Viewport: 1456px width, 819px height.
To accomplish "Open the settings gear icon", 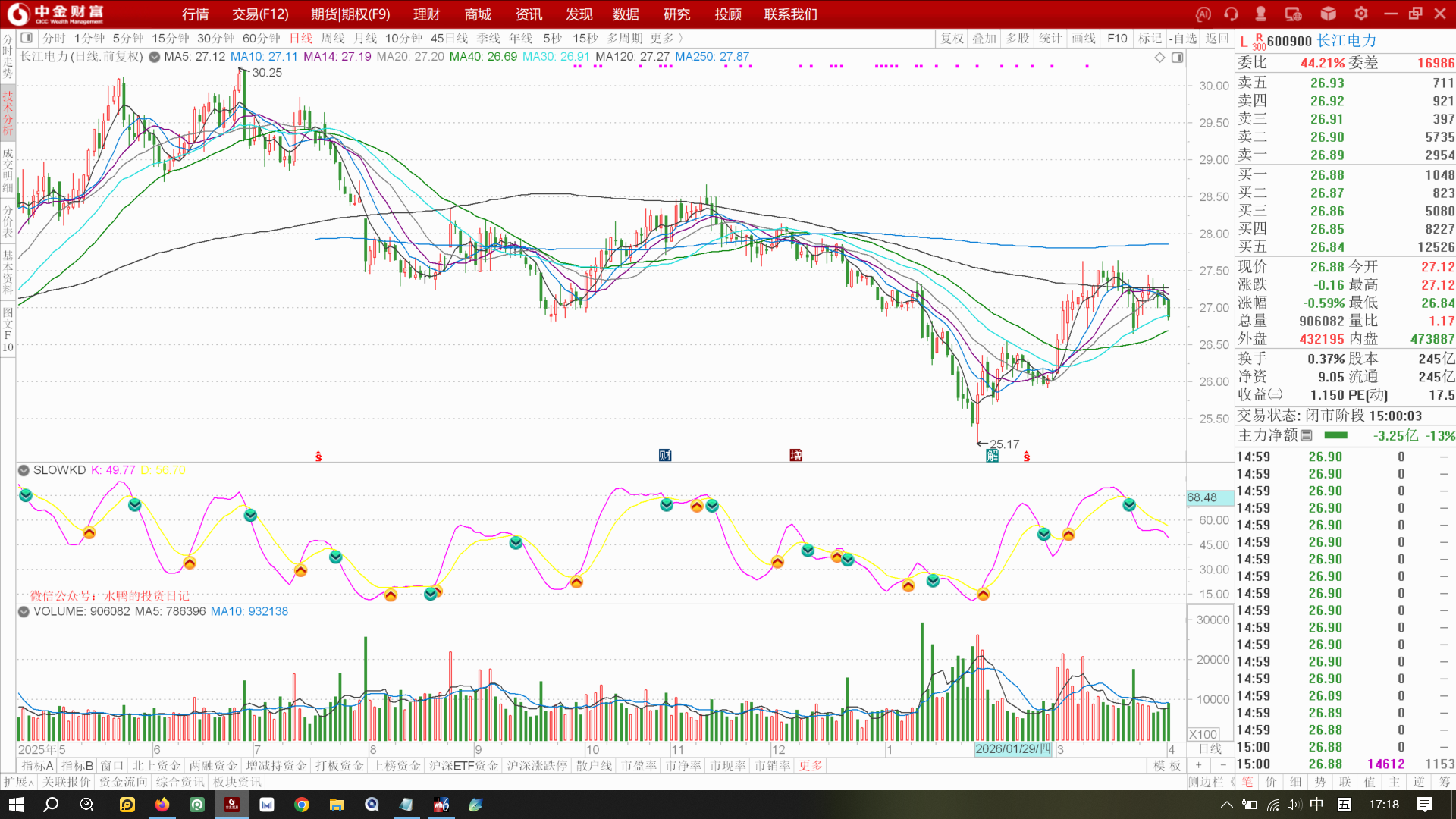I will tap(1361, 14).
